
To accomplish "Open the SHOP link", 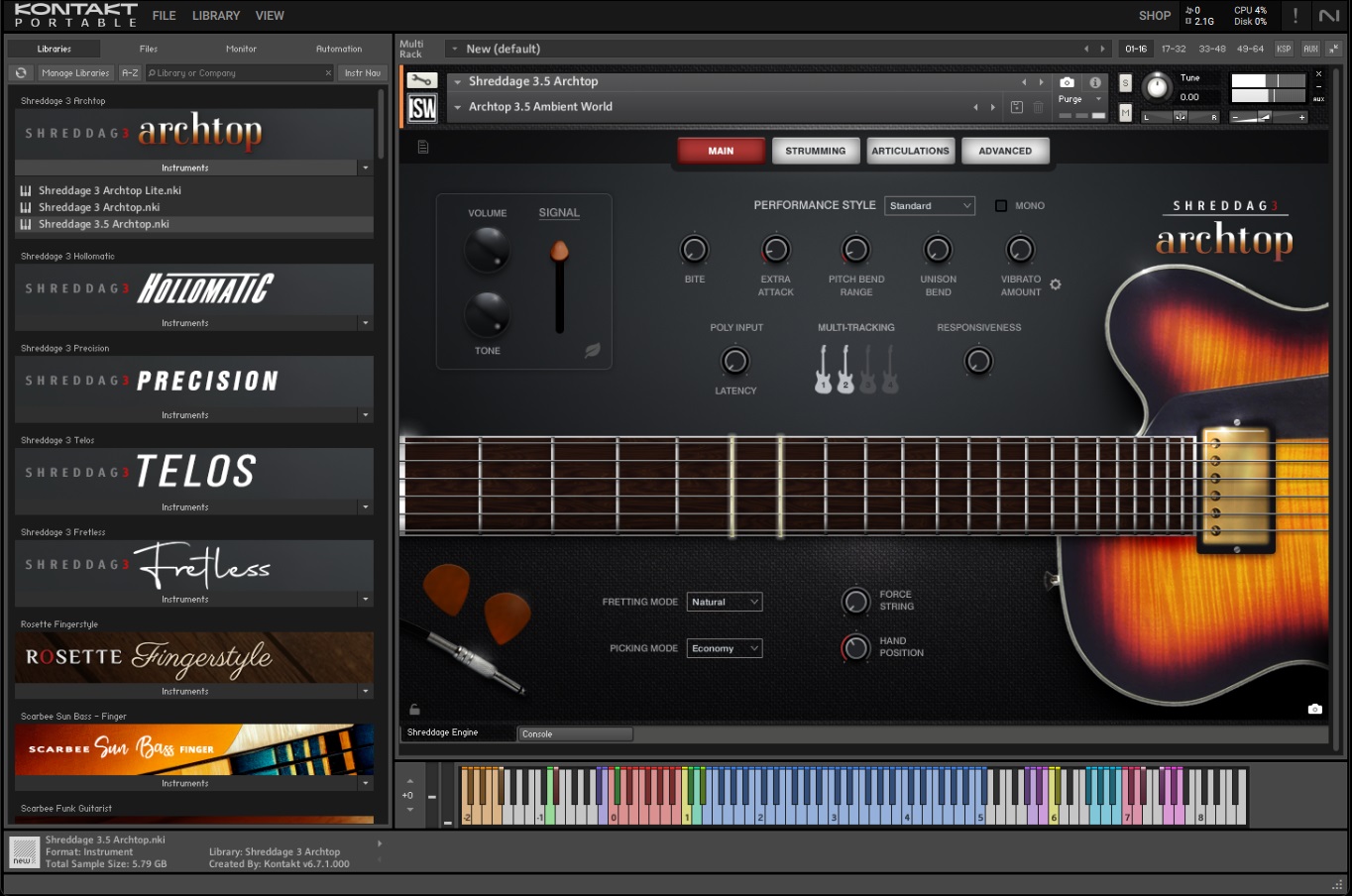I will click(x=1155, y=16).
